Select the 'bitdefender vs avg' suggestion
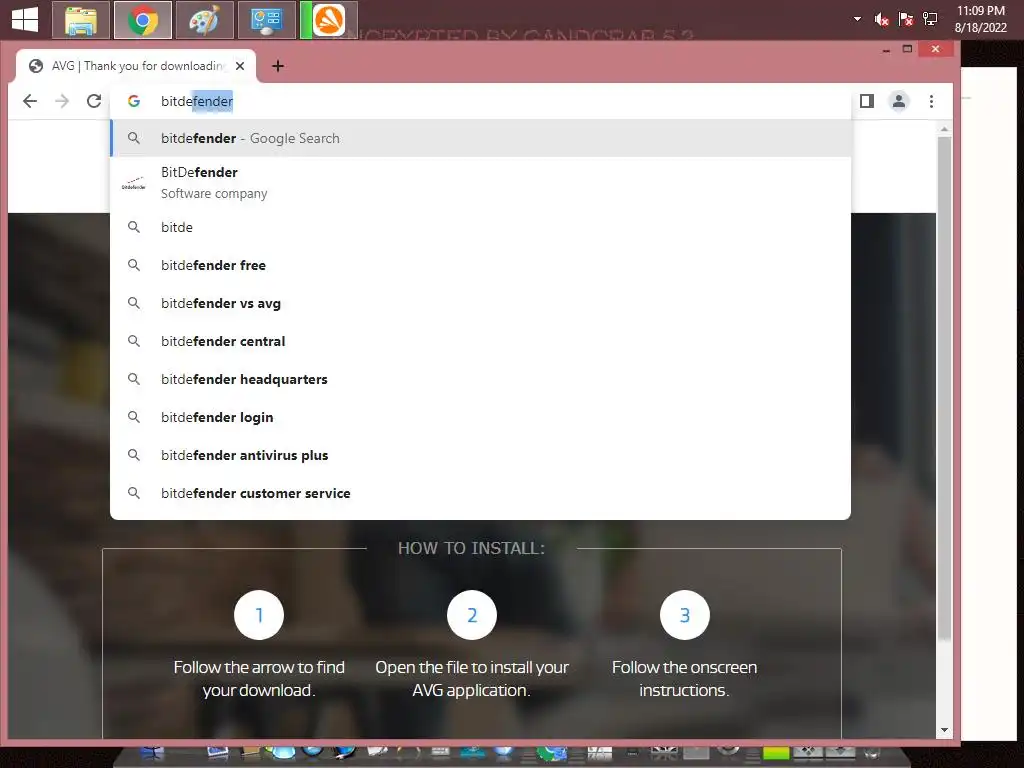Screen dimensions: 1024x768 pyautogui.click(x=481, y=303)
